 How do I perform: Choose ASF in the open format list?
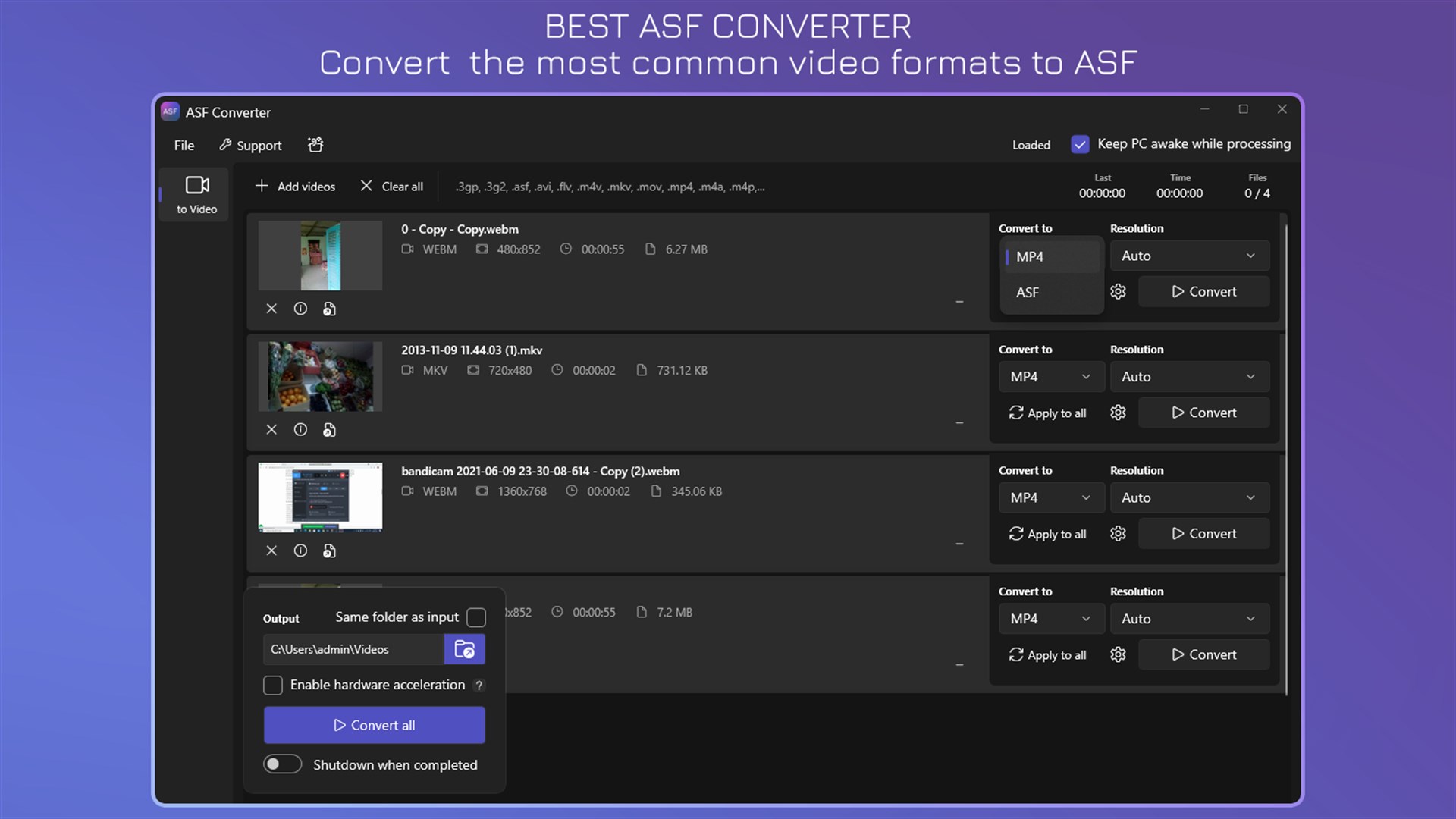(1028, 293)
